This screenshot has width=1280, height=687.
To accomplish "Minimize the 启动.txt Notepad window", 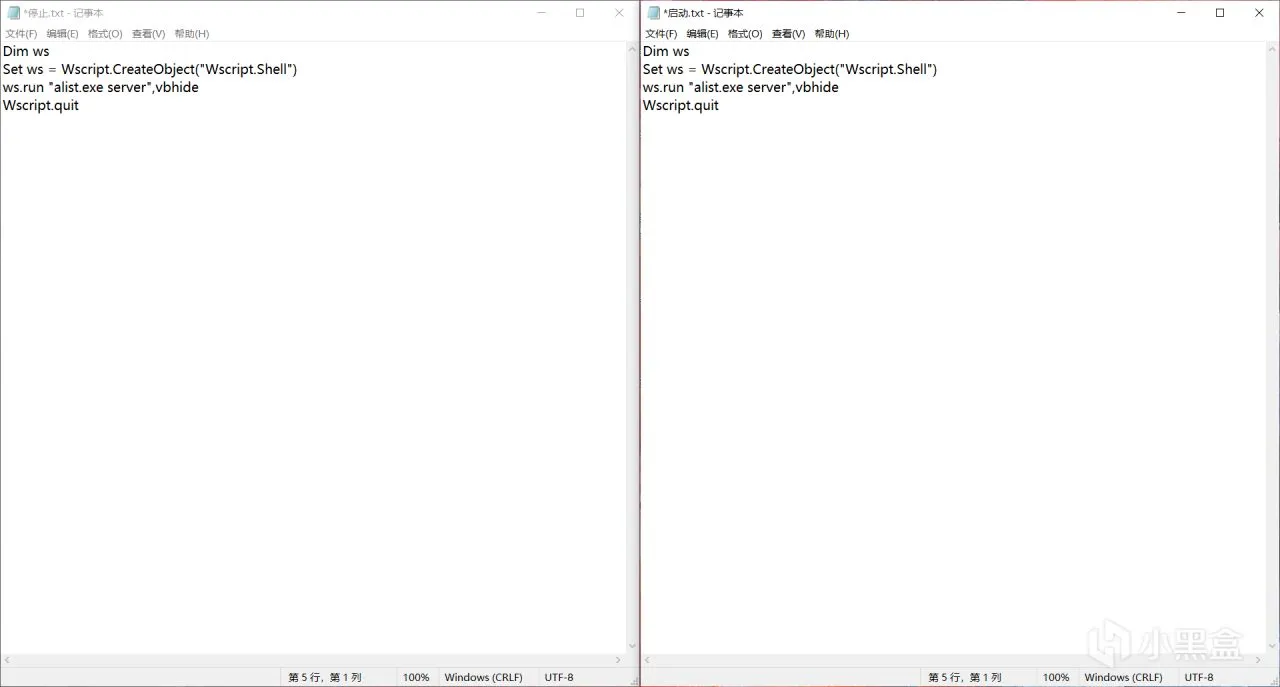I will click(x=1181, y=13).
